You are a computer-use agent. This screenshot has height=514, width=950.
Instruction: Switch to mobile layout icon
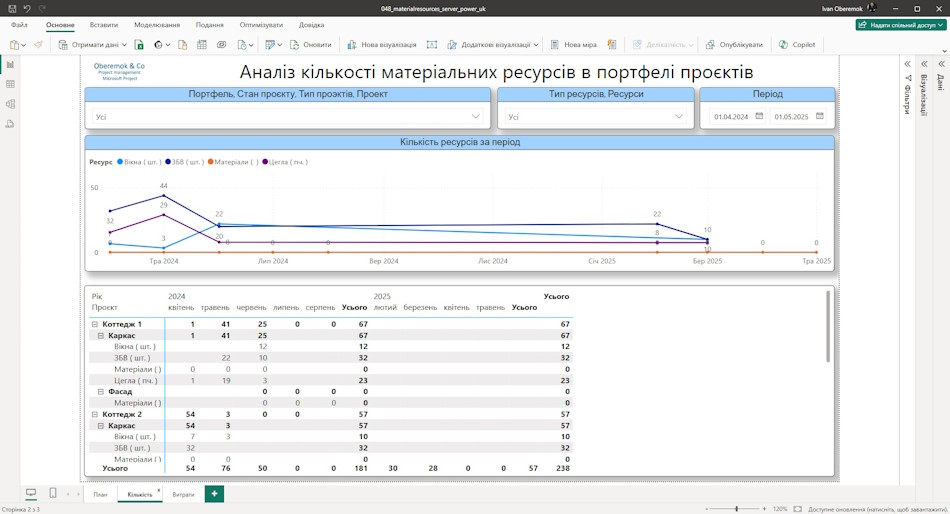(53, 493)
